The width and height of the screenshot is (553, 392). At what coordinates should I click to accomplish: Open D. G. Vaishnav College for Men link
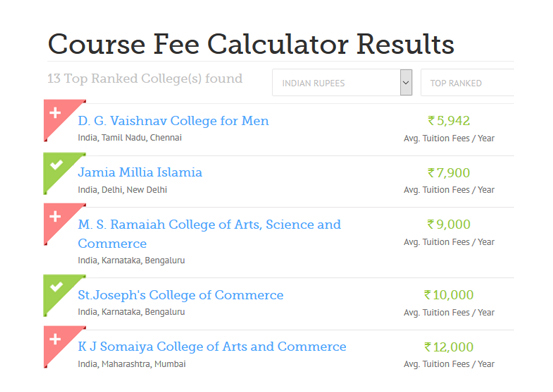(x=173, y=121)
